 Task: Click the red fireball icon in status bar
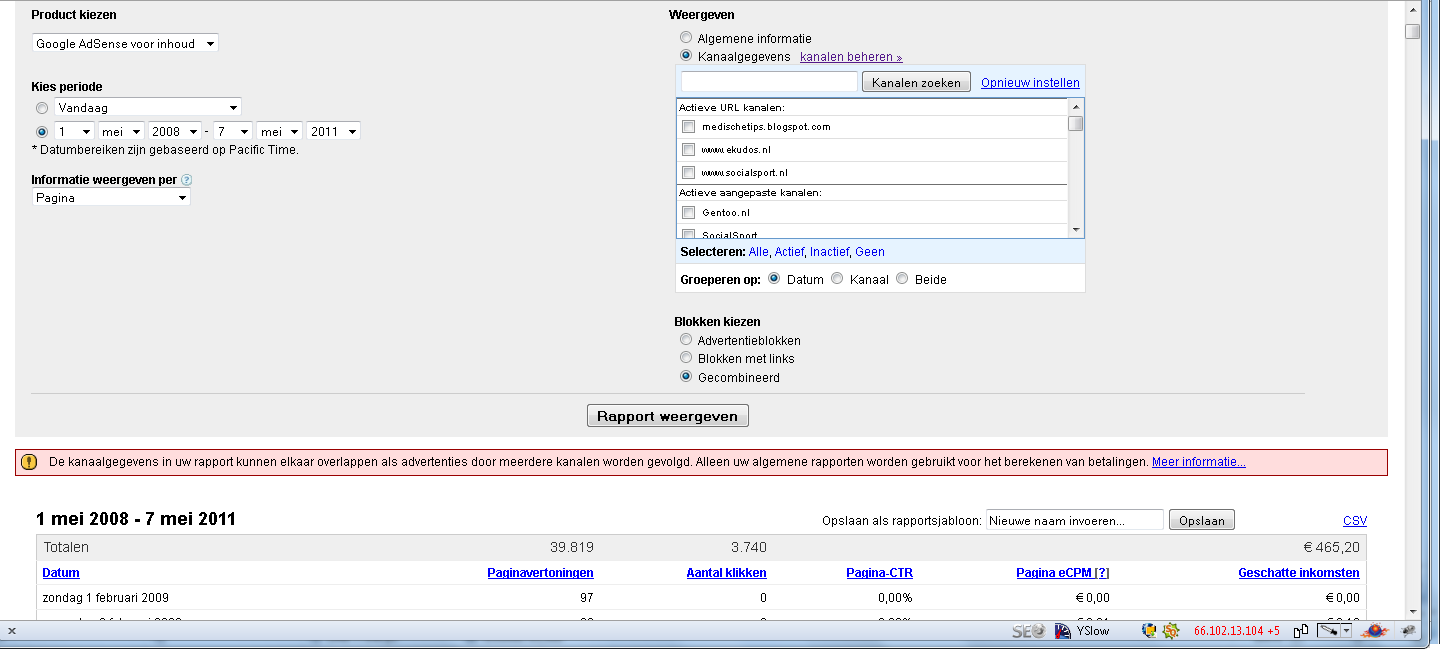click(1374, 631)
